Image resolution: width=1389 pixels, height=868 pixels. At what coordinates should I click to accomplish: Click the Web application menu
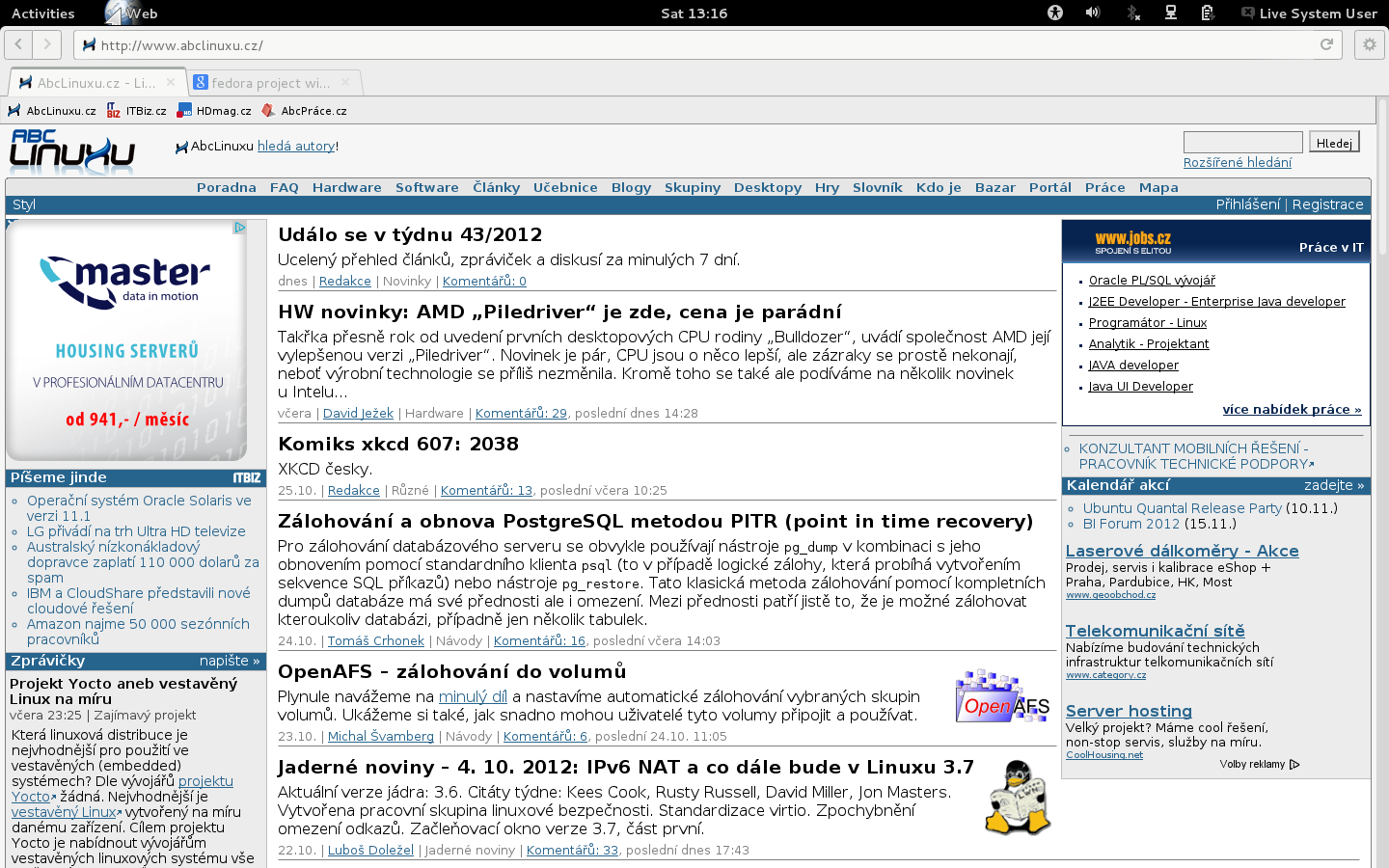click(132, 14)
